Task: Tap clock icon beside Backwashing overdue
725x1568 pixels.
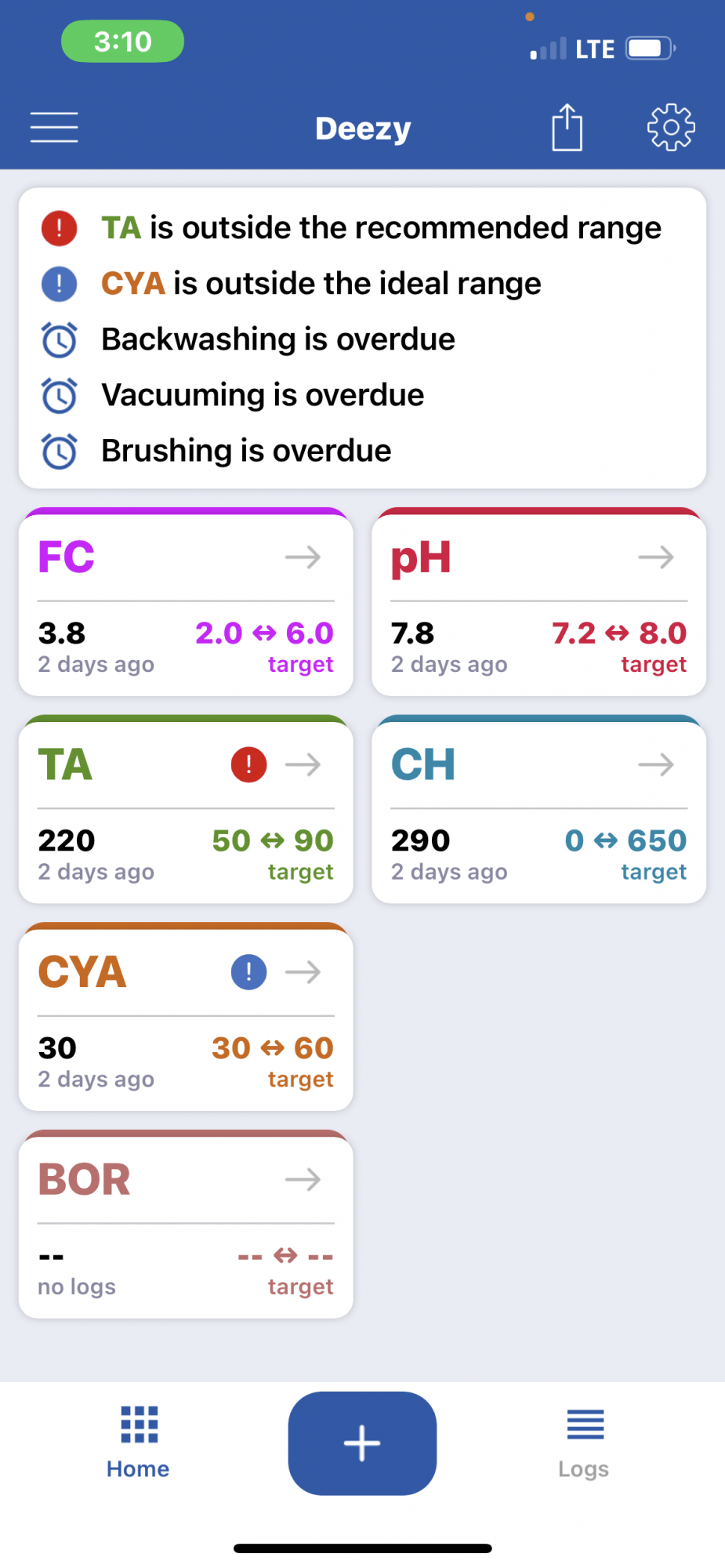Action: tap(59, 339)
